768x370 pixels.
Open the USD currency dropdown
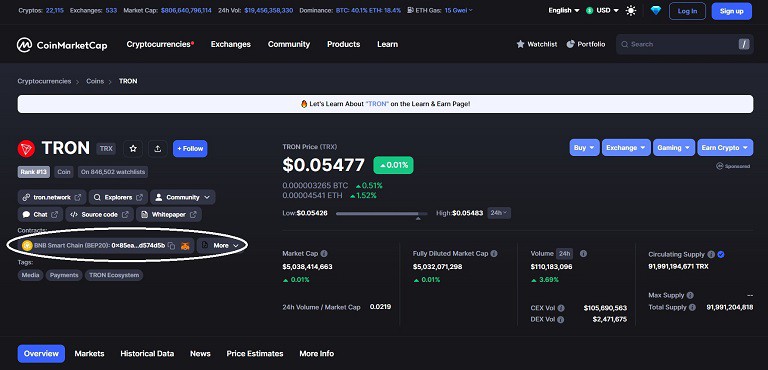click(602, 10)
